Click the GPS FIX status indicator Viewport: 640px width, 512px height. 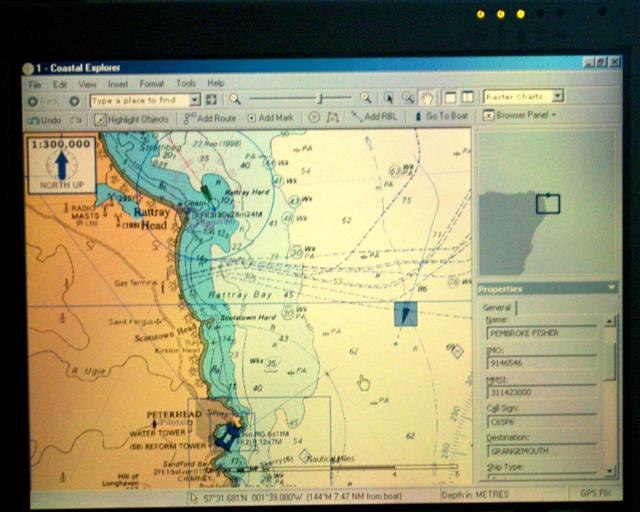coord(595,493)
